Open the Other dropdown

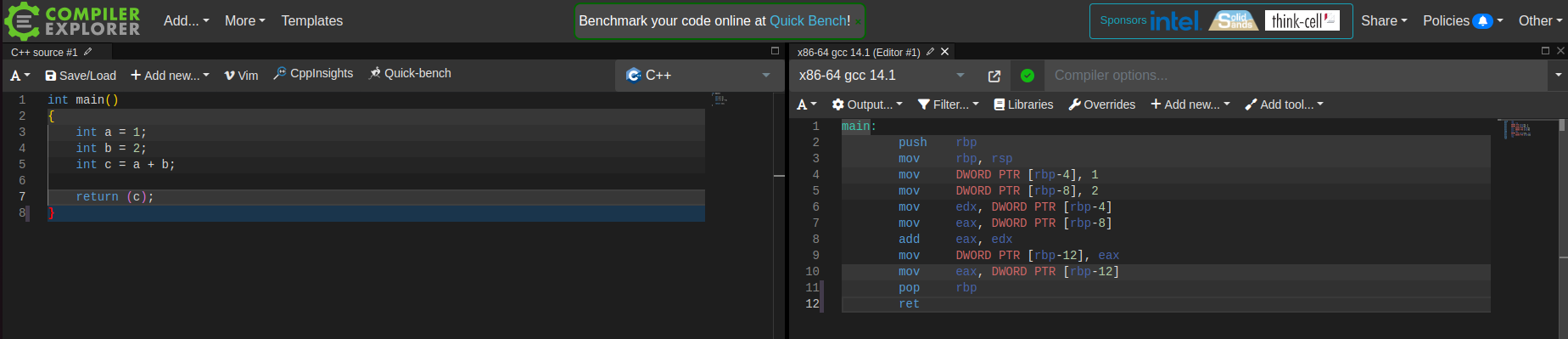coord(1539,20)
